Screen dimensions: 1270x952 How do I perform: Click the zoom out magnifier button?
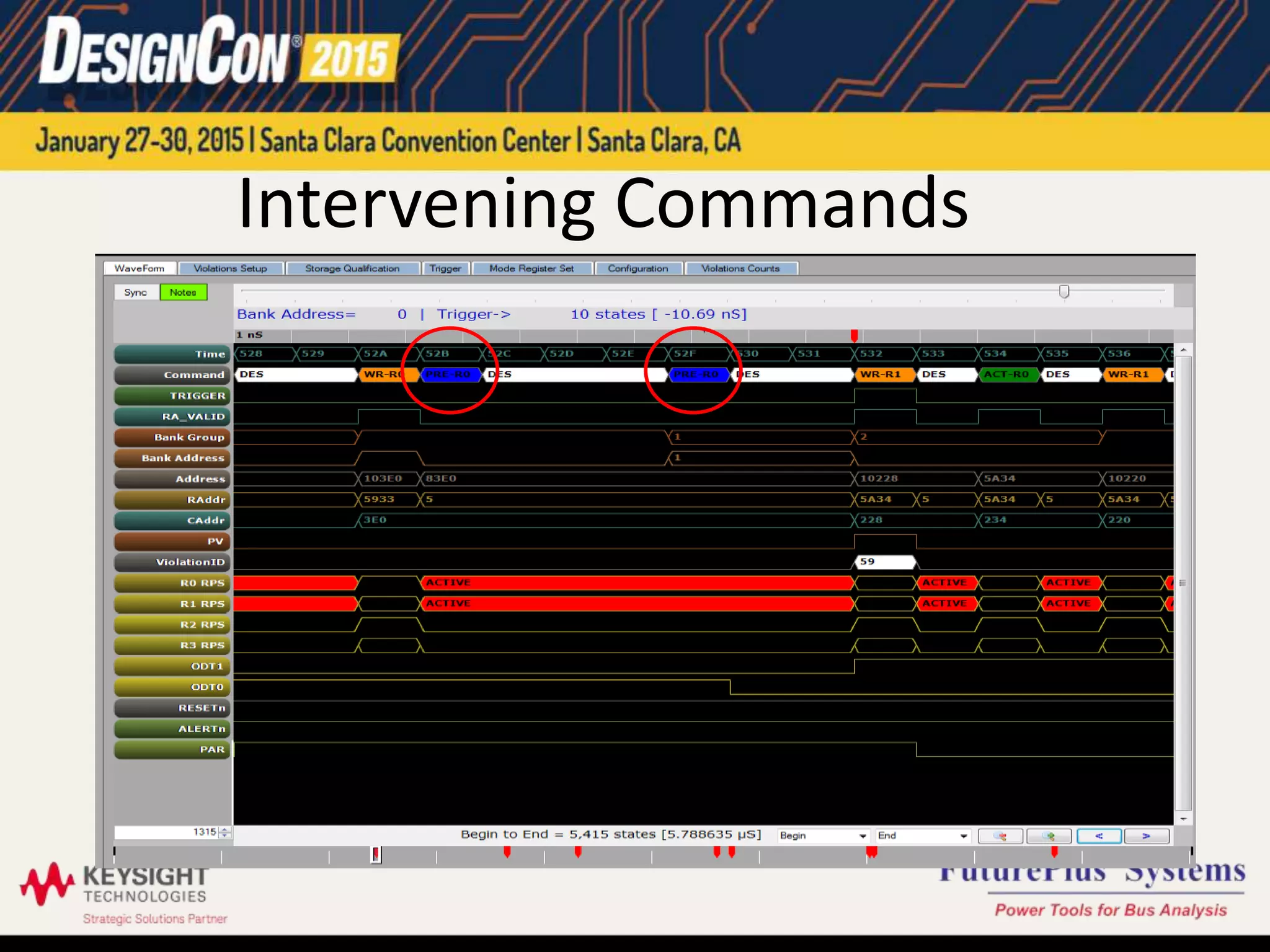coord(1000,835)
